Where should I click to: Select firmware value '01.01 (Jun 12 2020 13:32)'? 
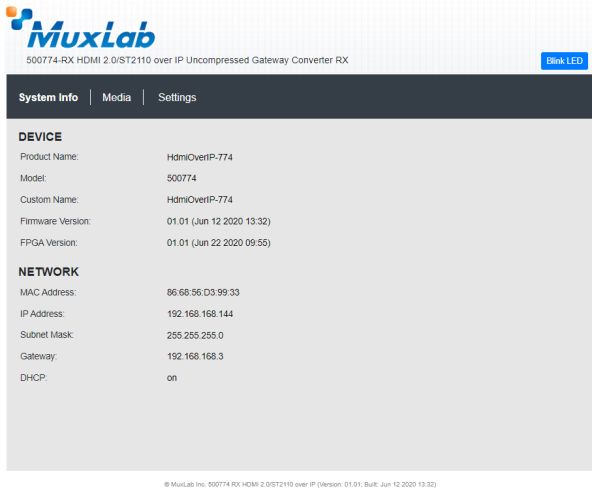pos(219,221)
